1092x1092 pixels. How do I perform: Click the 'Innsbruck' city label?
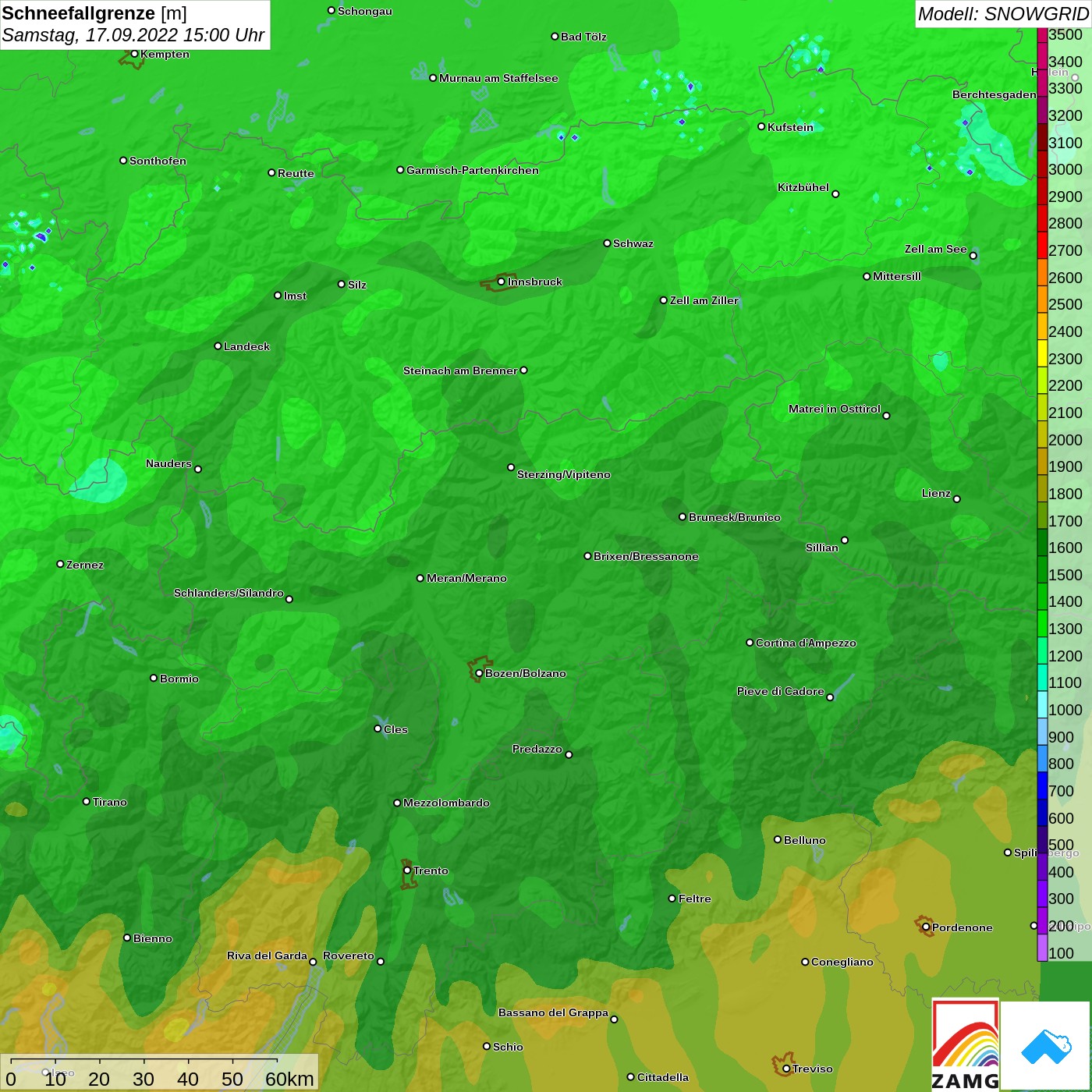pos(534,282)
